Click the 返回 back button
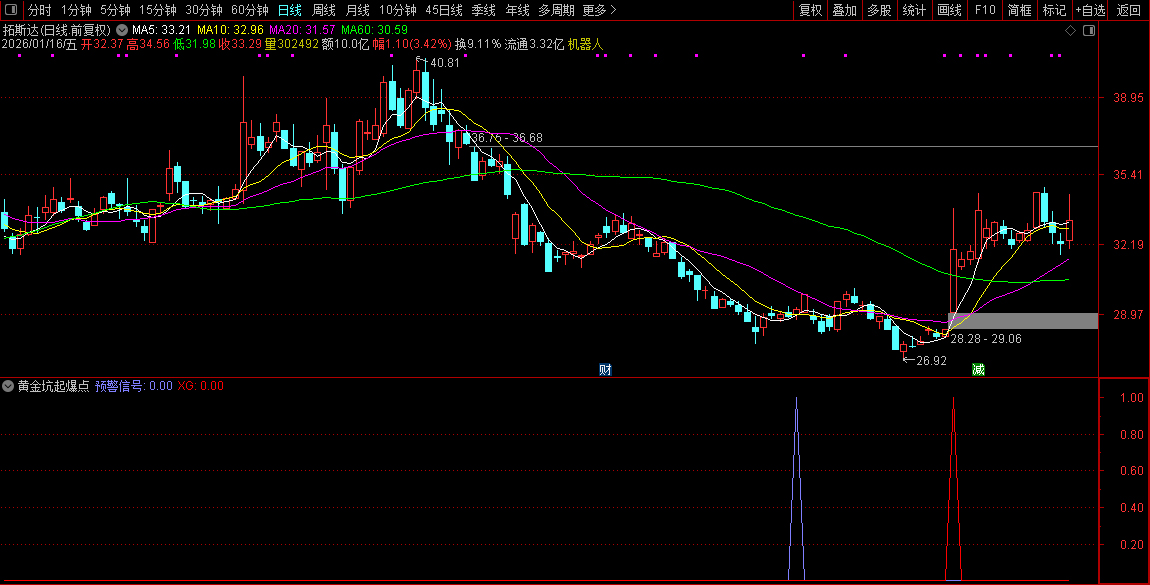The height and width of the screenshot is (585, 1150). [1128, 10]
